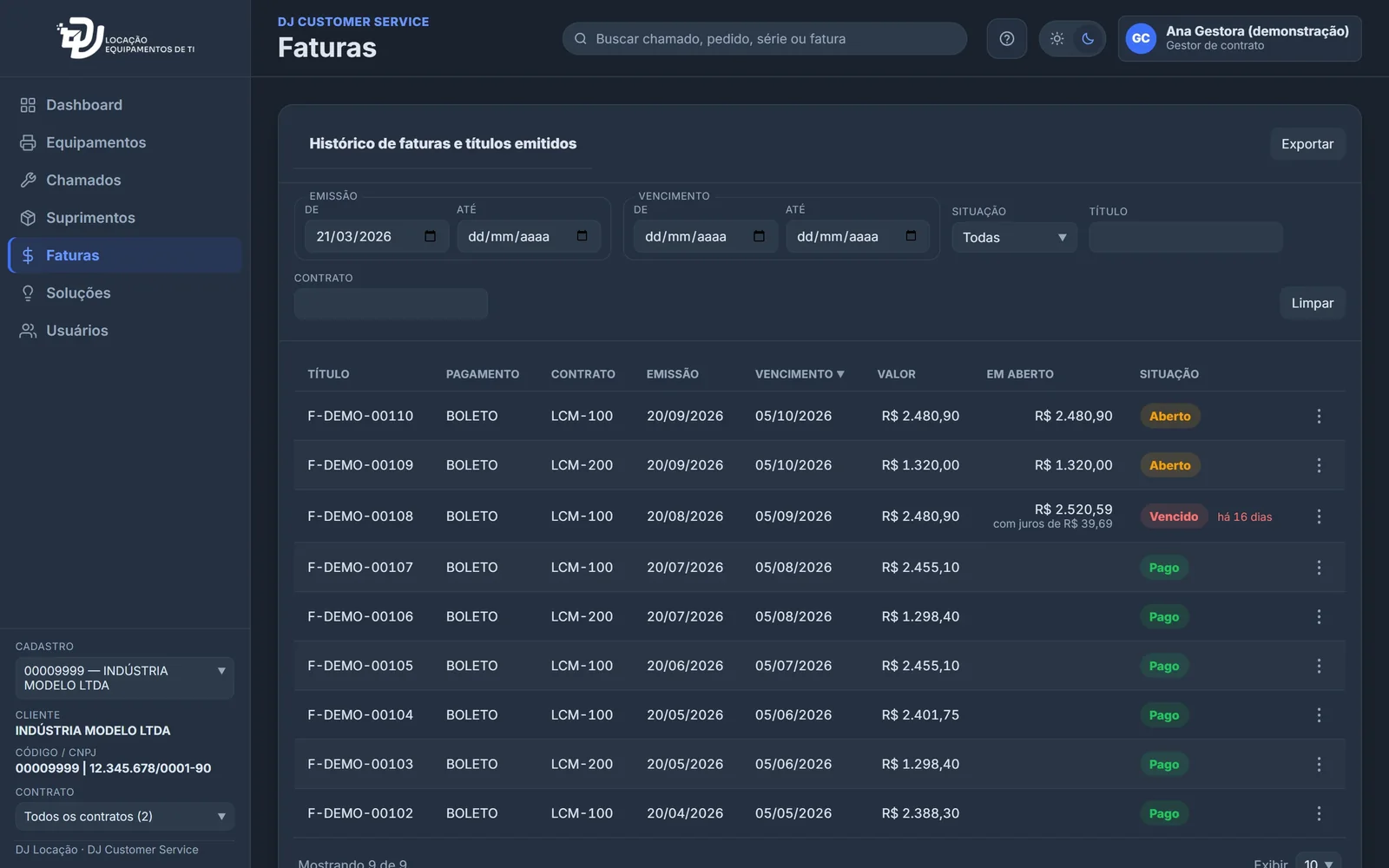This screenshot has width=1389, height=868.
Task: Open row actions menu for F-DEMO-00103
Action: (1319, 765)
